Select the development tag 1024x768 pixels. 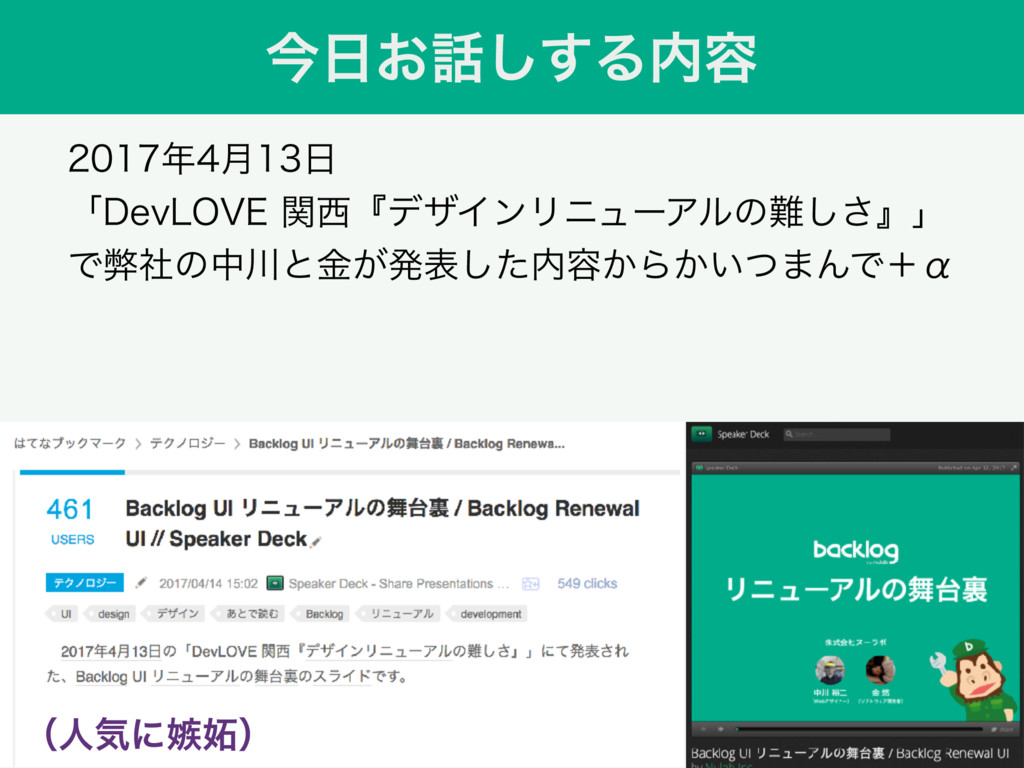point(488,614)
